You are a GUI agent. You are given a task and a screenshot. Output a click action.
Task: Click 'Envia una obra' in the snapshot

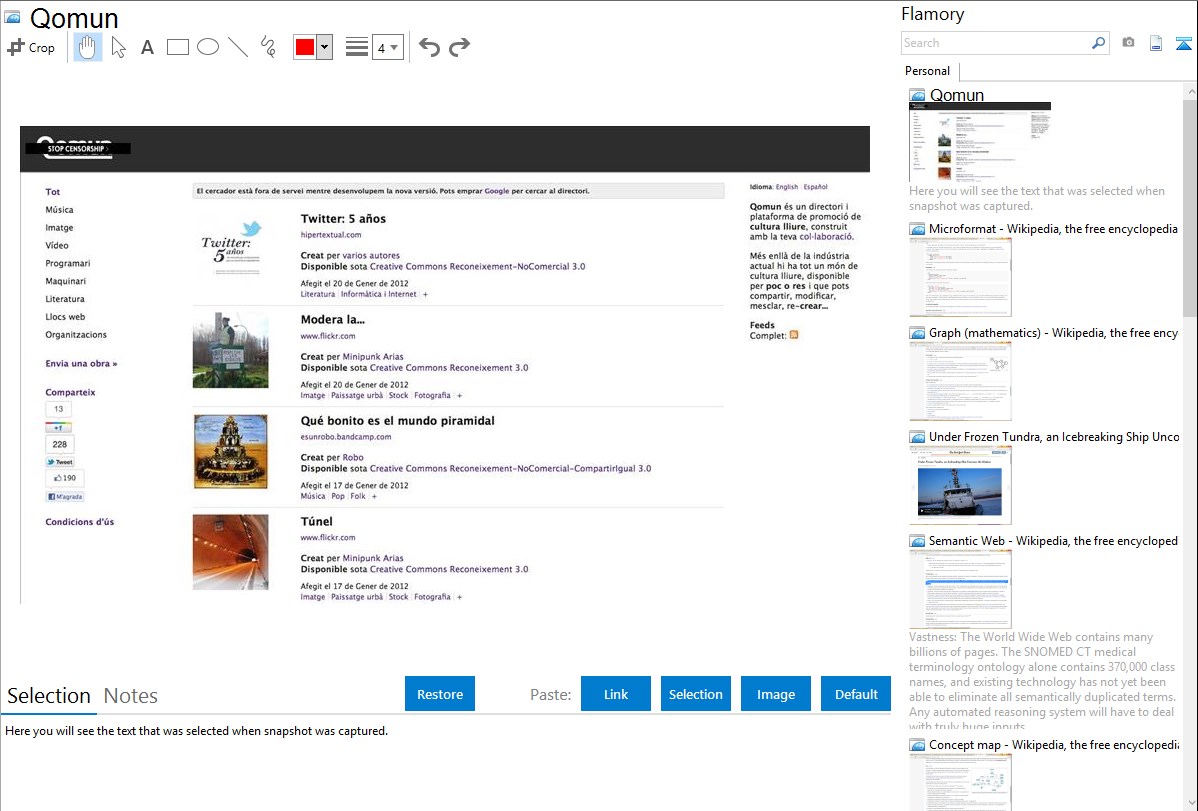tap(81, 364)
